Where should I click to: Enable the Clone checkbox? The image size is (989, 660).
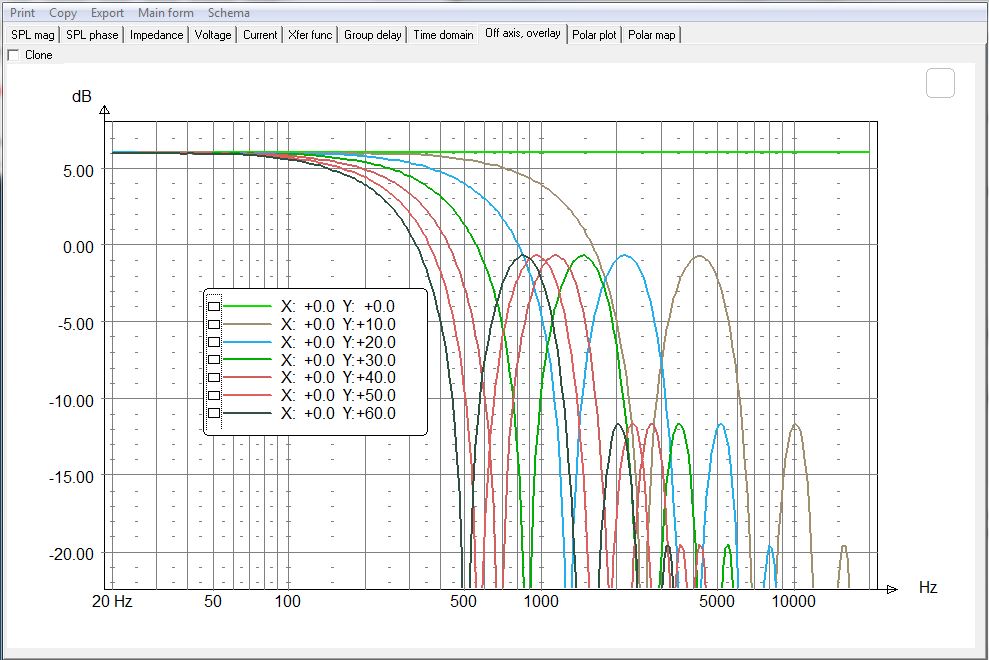[13, 55]
